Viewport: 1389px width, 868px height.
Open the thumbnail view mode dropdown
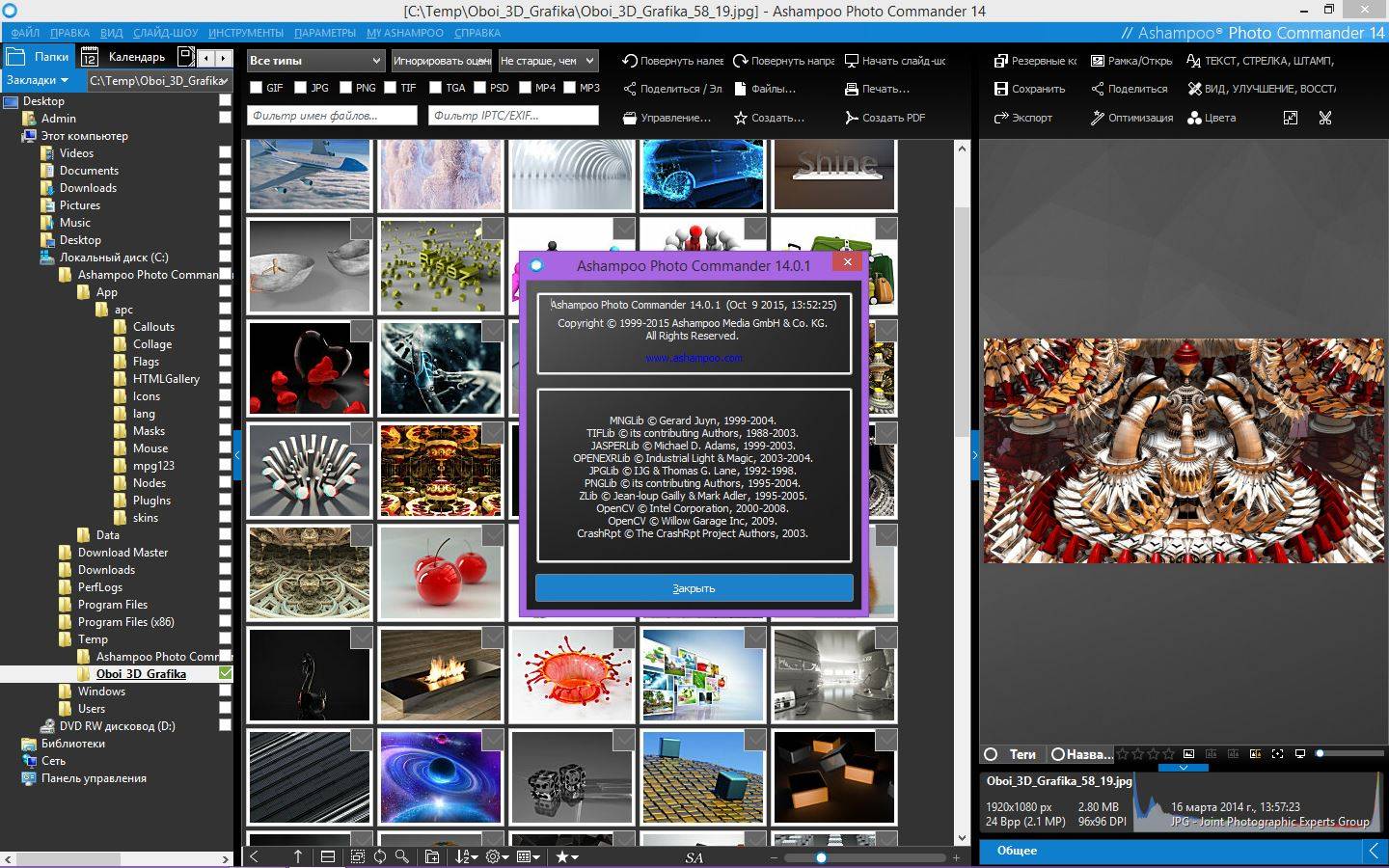[x=529, y=856]
